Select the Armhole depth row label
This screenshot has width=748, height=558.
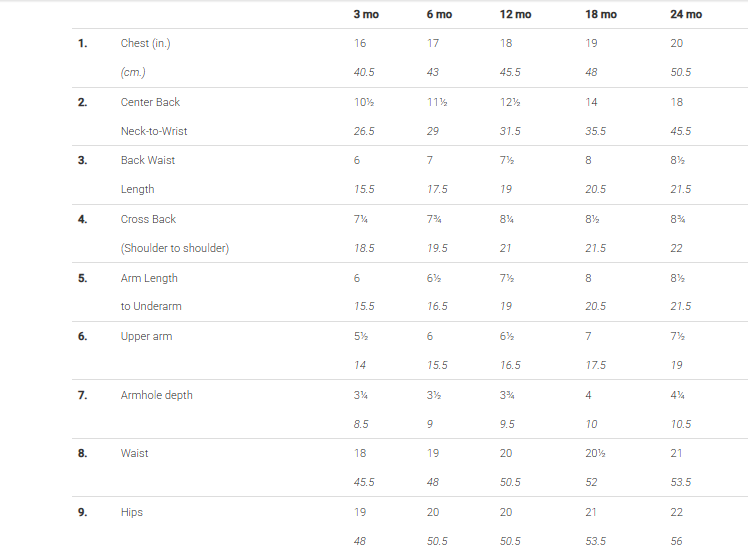[156, 395]
